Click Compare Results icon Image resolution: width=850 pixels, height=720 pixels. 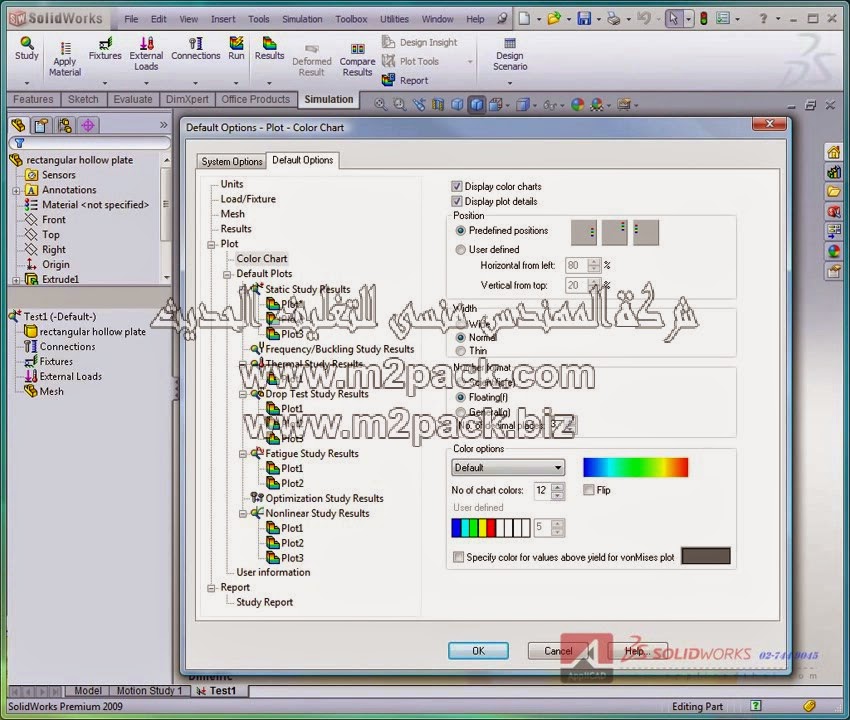pos(357,60)
